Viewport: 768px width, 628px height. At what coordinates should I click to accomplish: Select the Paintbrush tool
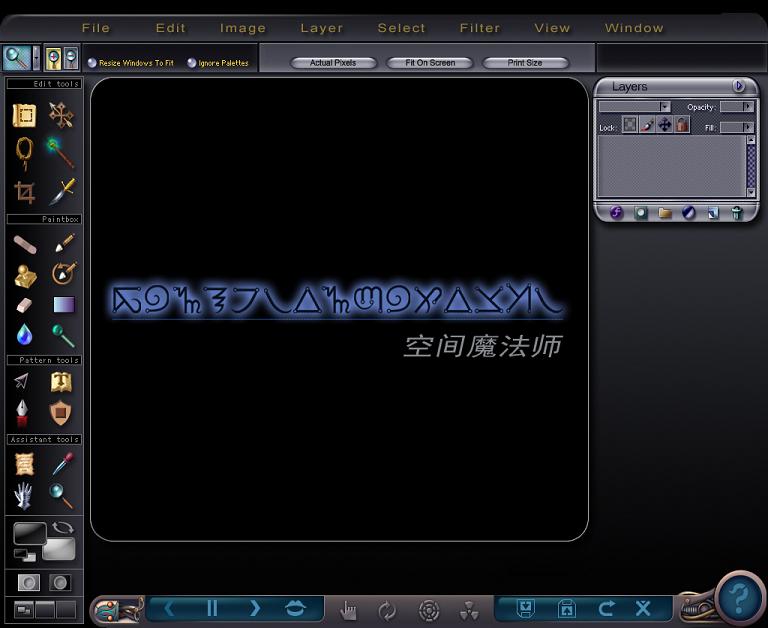point(65,243)
